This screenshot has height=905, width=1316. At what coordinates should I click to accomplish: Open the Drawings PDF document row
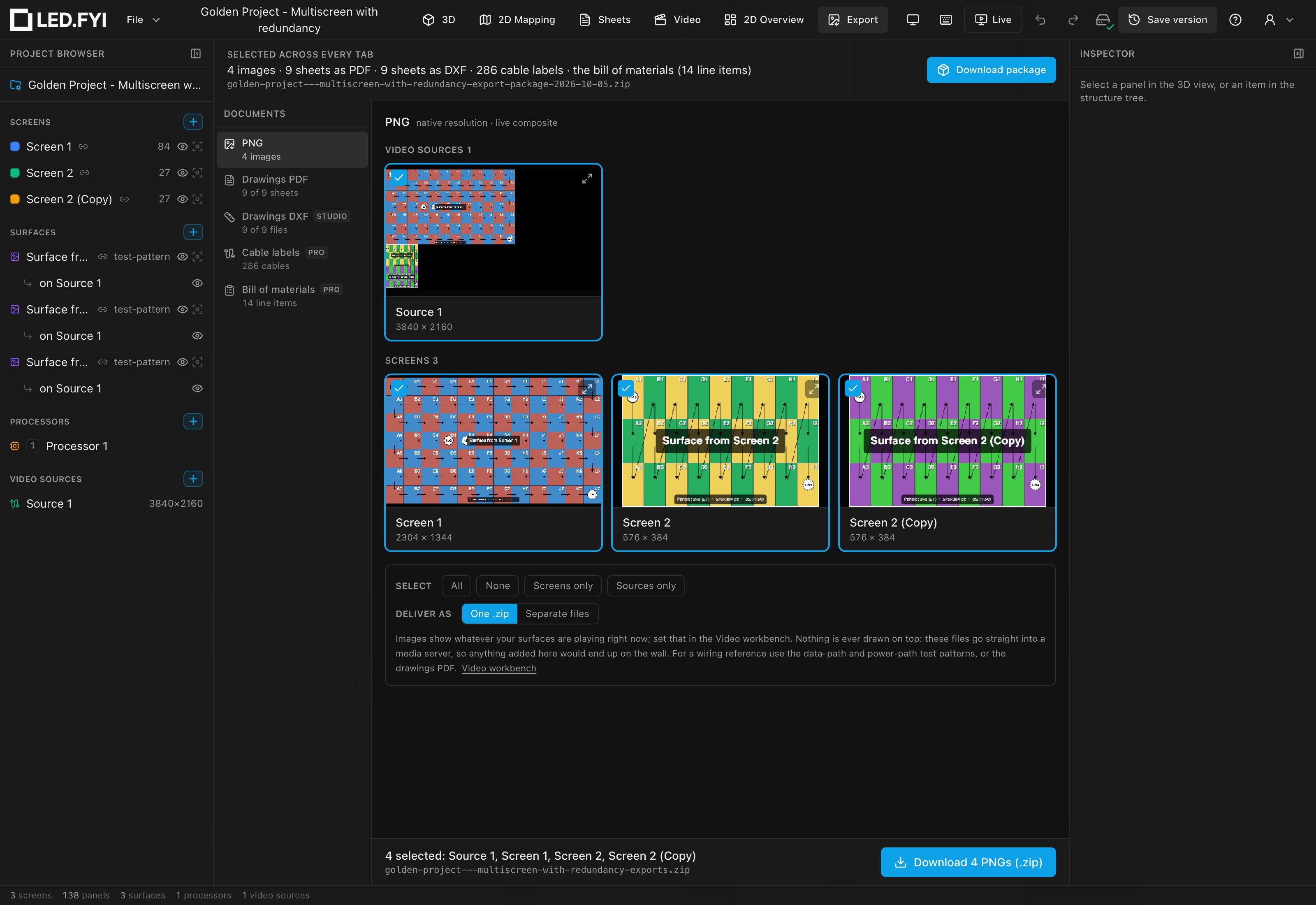292,186
